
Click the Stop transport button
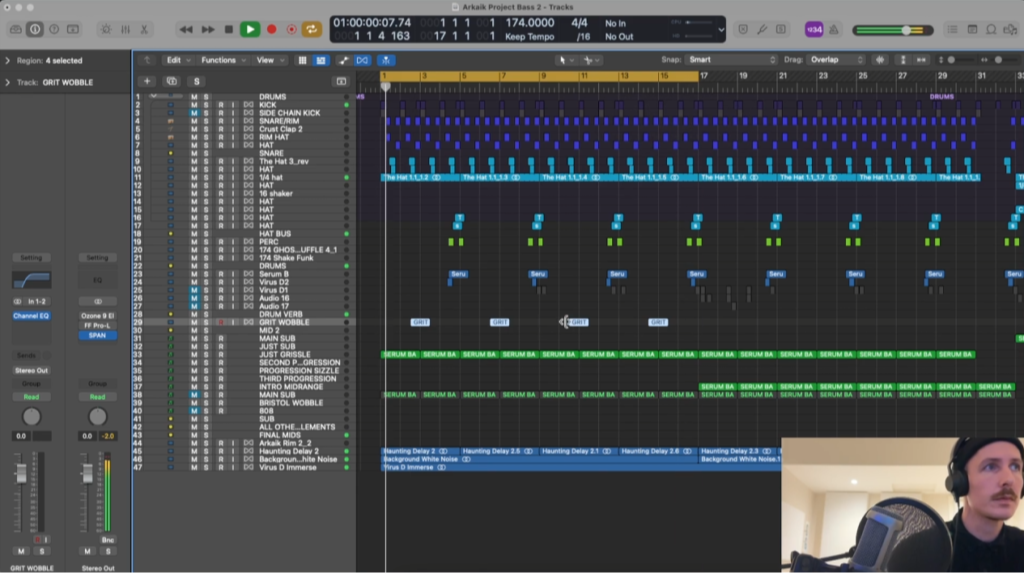point(229,30)
